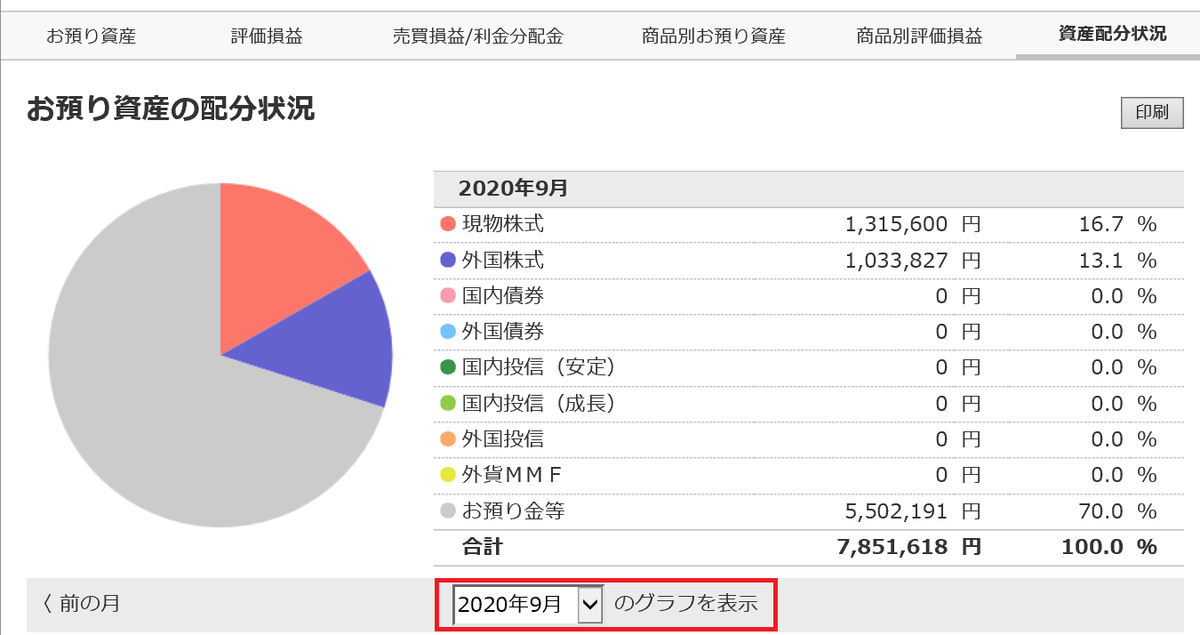Open the 売買損益/利金分配金 tab
The width and height of the screenshot is (1200, 635).
coord(478,37)
